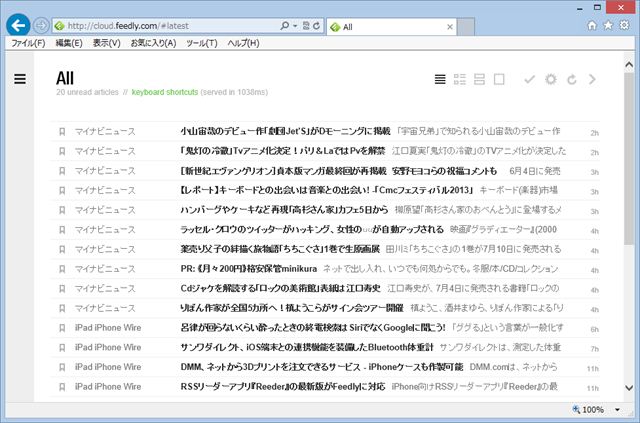The image size is (640, 423).
Task: Click the vertical scrollbar thumb
Action: (x=629, y=158)
